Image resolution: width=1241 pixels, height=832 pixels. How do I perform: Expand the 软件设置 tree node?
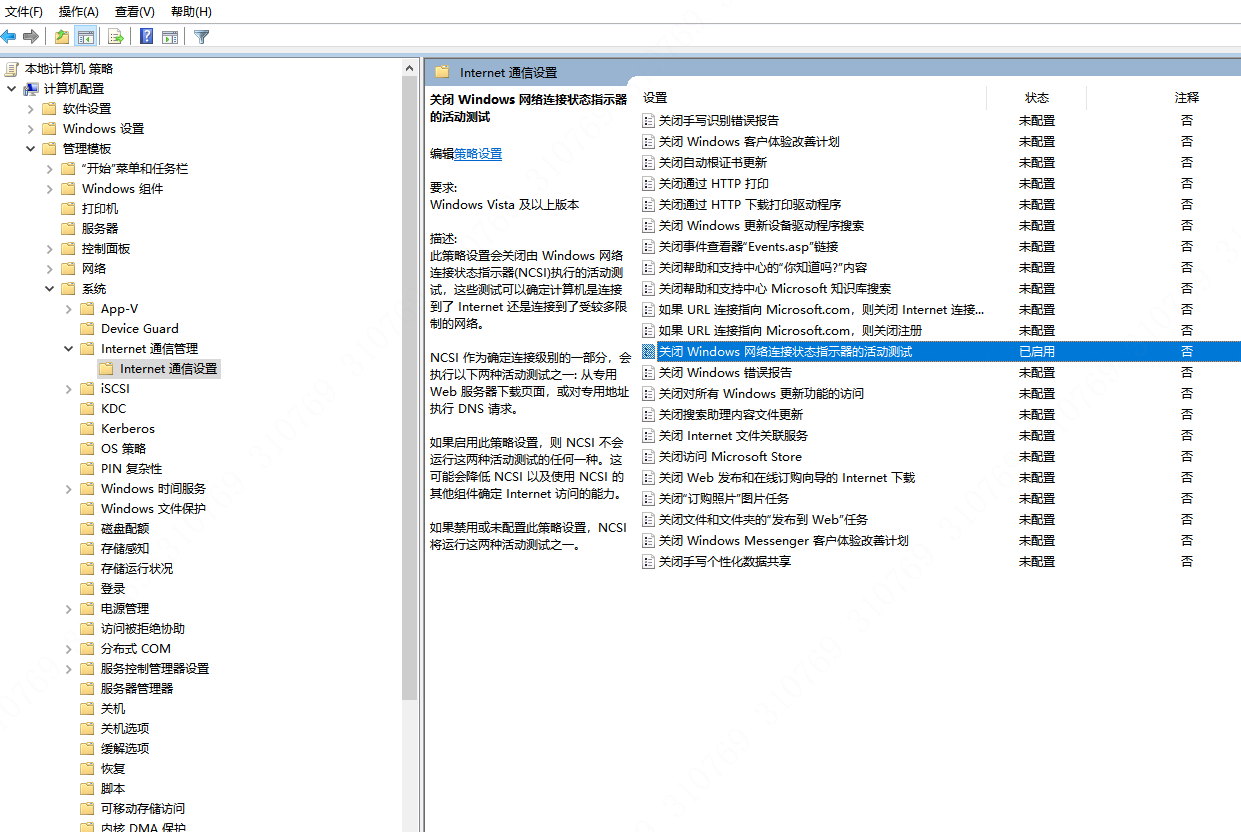30,109
